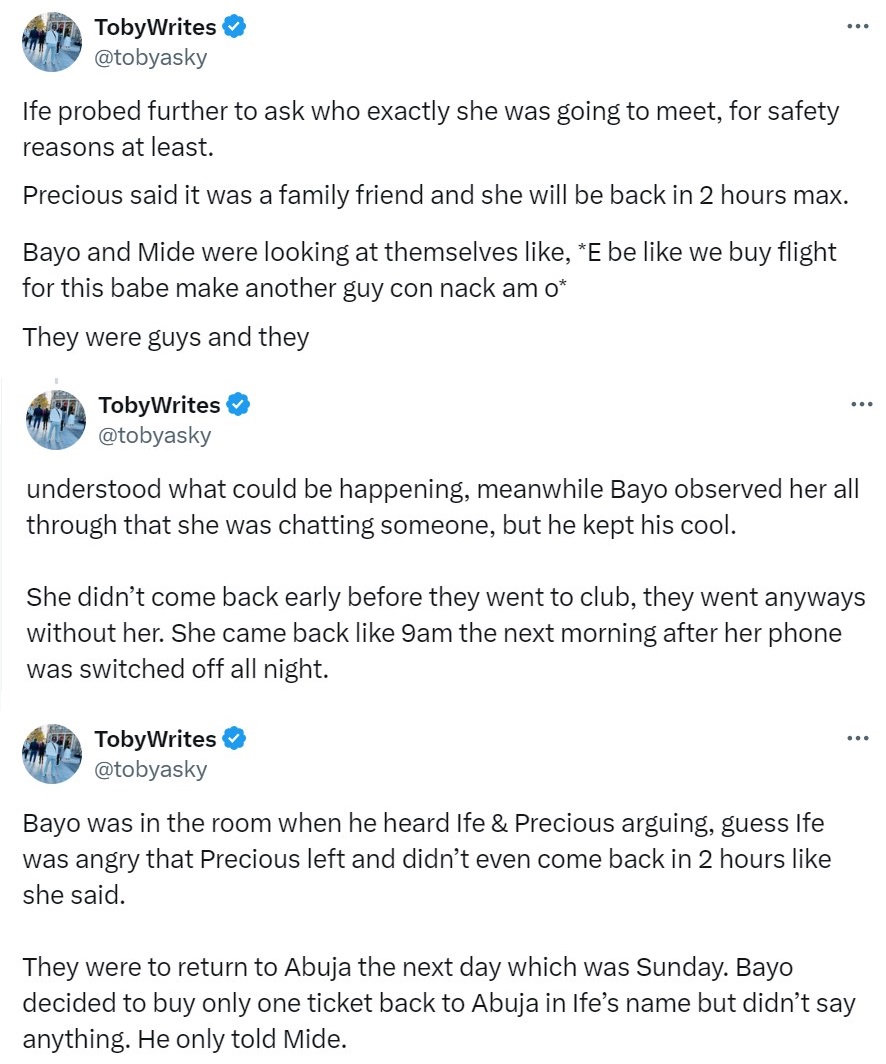Screen dimensions: 886x1064
Task: Click @tobyasky handle on 'Bayo was in the room' tweet
Action: tap(151, 769)
